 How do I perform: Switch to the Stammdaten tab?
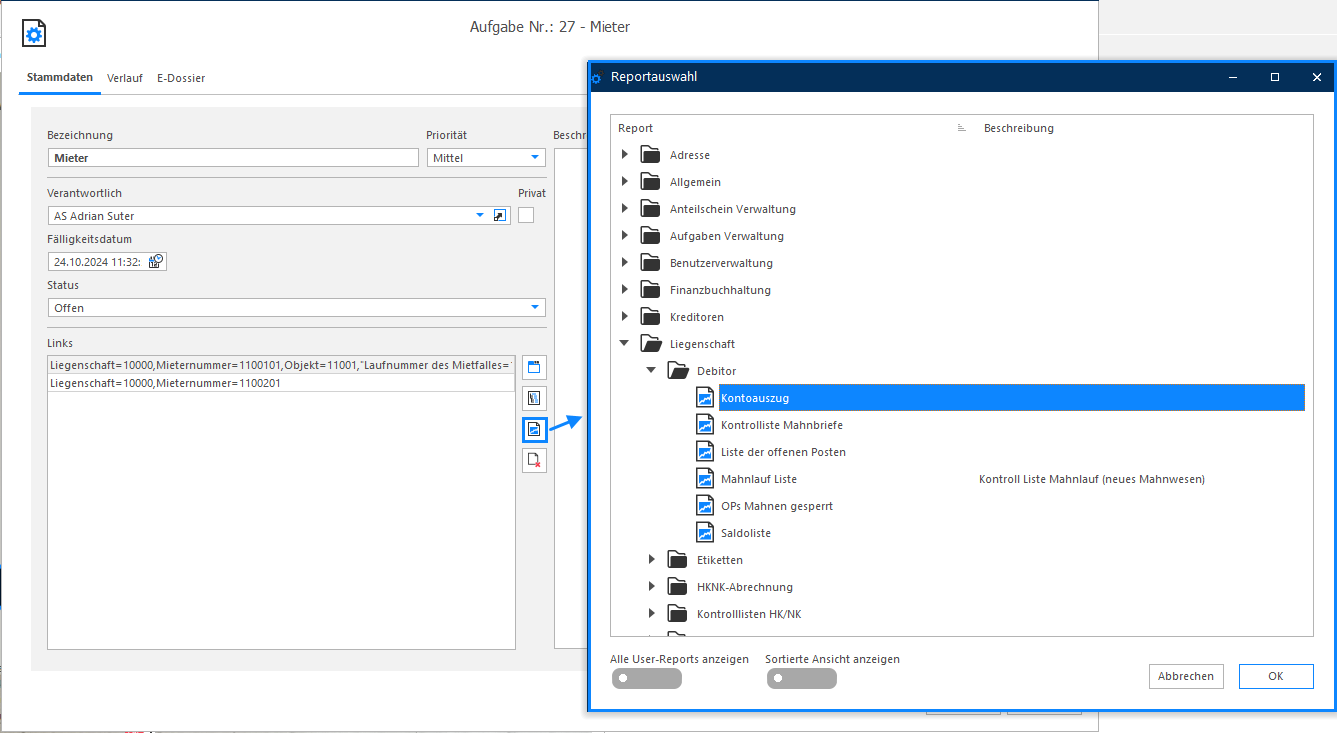pyautogui.click(x=60, y=78)
